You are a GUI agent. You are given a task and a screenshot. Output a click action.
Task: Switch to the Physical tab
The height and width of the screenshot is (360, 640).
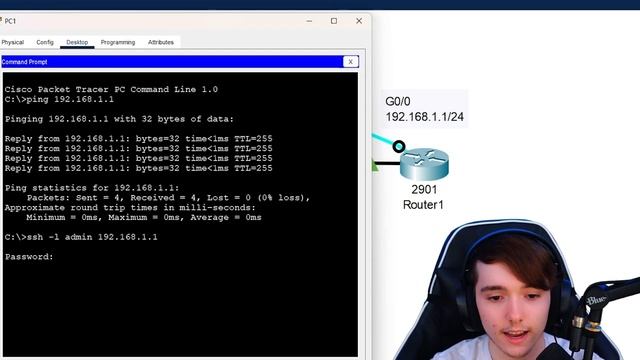tap(13, 42)
